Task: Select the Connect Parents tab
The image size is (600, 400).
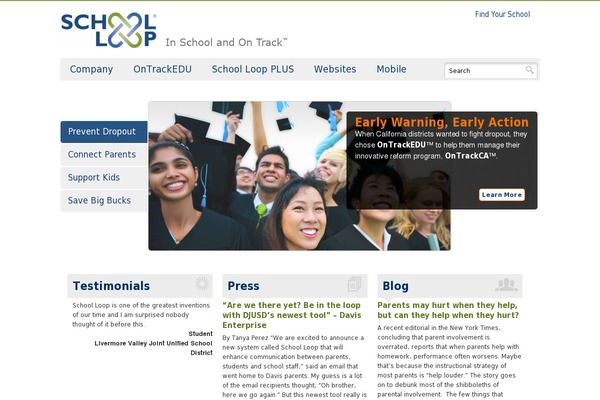Action: tap(104, 155)
